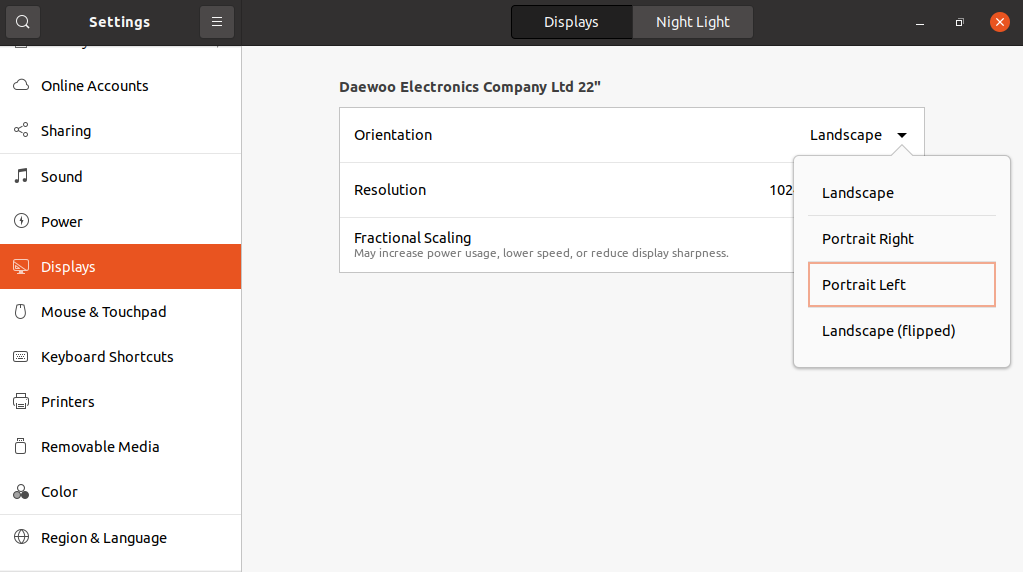Click the Power icon in sidebar
The width and height of the screenshot is (1023, 572).
[x=21, y=221]
